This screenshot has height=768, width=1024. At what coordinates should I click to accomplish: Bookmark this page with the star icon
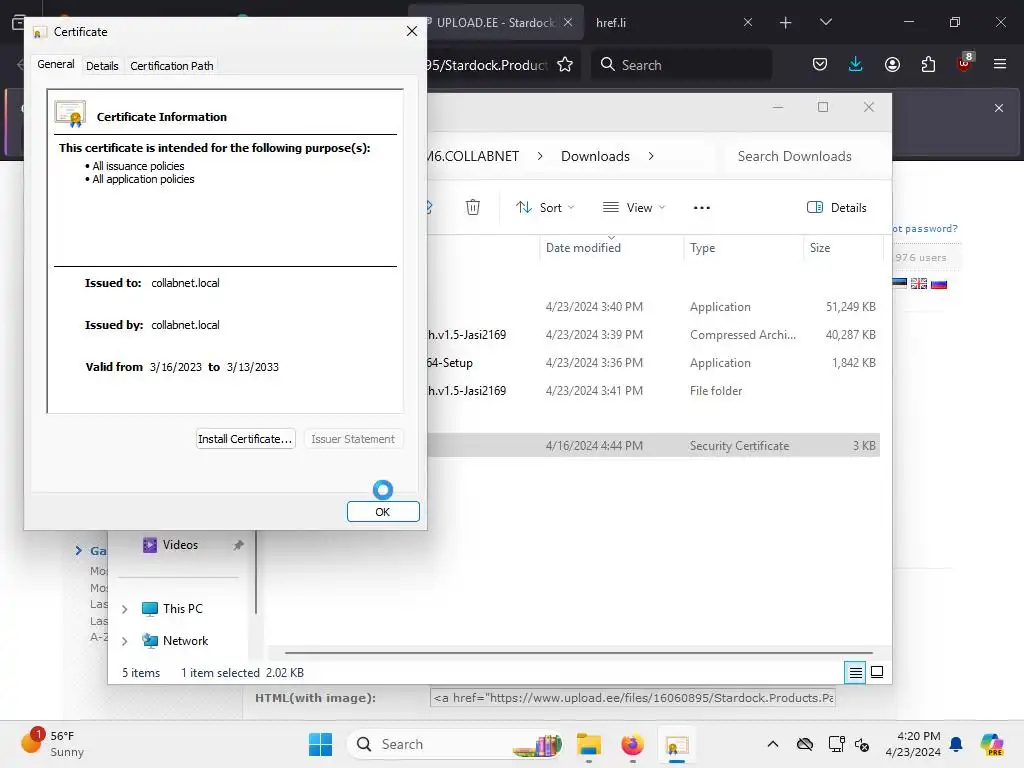tap(565, 65)
